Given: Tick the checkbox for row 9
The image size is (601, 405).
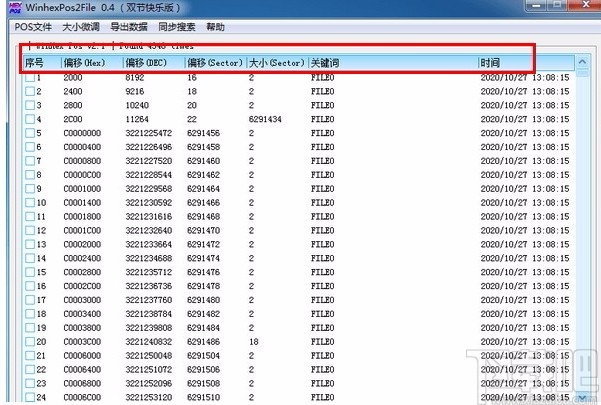Looking at the screenshot, I should point(30,189).
